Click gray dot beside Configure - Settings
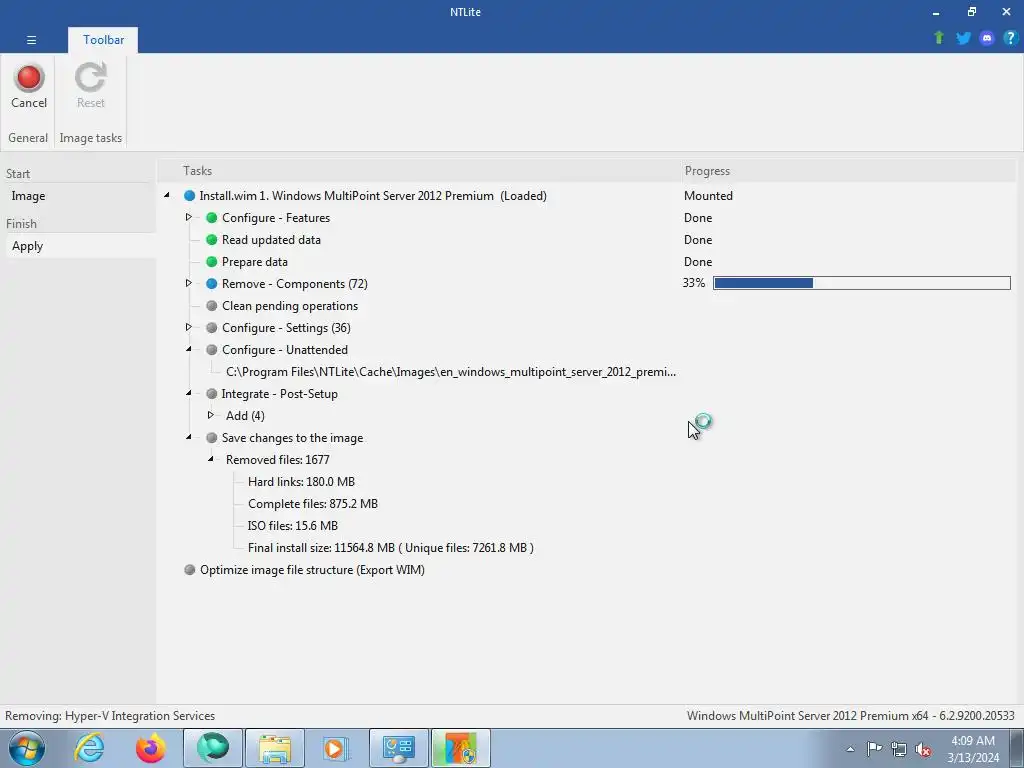Image resolution: width=1024 pixels, height=768 pixels. (212, 328)
